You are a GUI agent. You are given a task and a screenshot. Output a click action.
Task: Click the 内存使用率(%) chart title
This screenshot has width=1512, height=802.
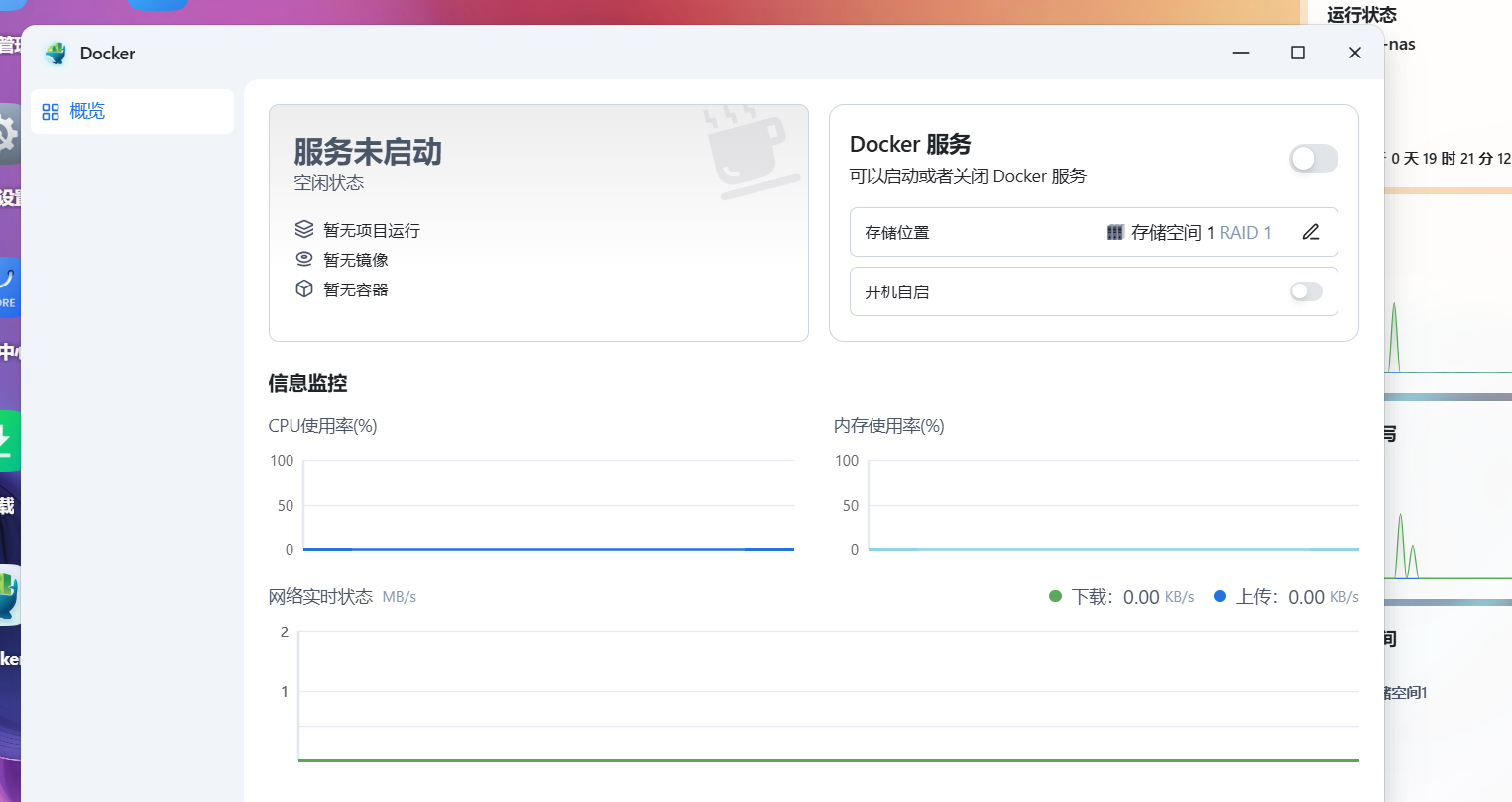(x=888, y=426)
